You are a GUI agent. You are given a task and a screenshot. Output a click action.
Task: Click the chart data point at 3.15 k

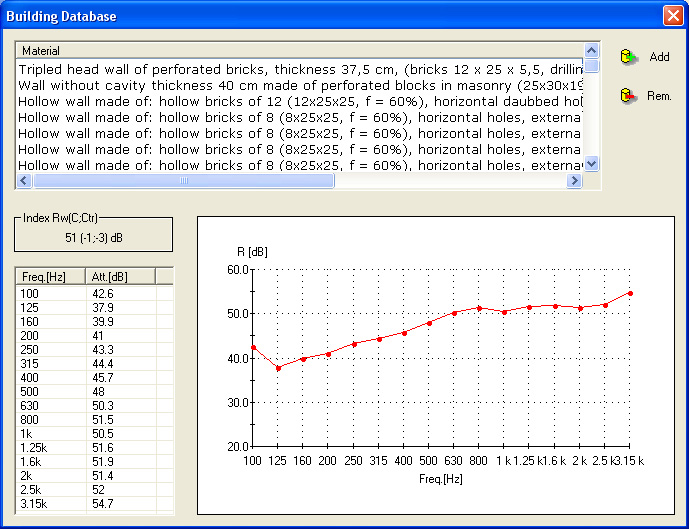tap(630, 293)
